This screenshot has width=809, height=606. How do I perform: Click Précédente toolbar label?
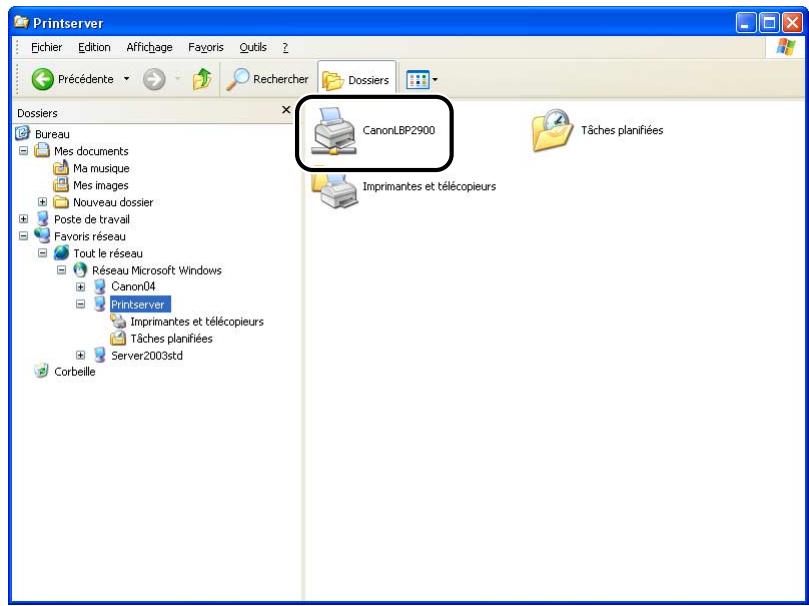tap(86, 79)
